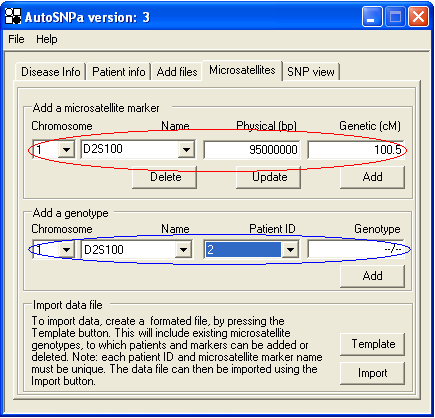Close the AutoSNPa window

click(418, 16)
